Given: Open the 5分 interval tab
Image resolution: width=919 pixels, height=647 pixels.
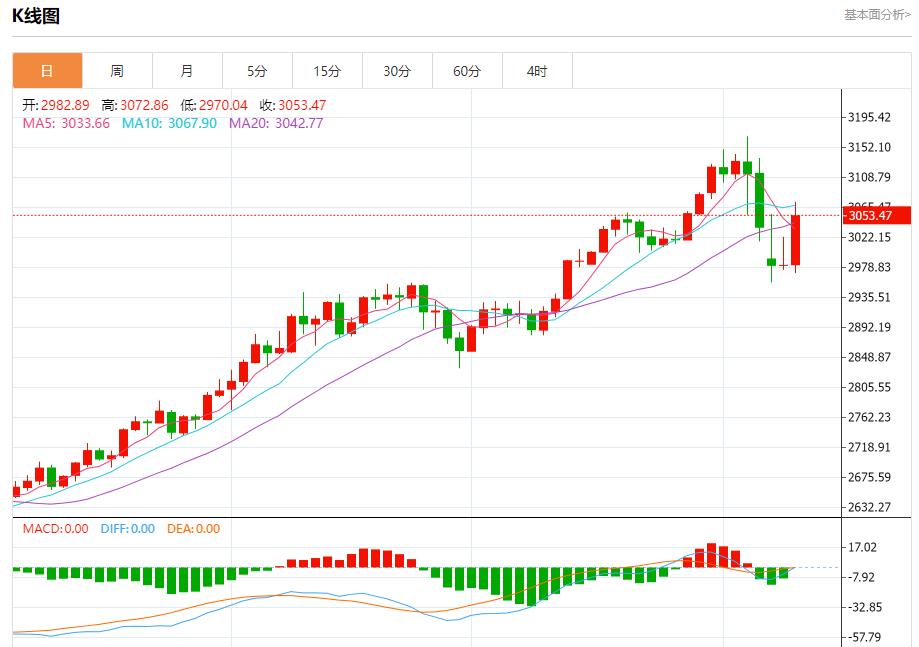Looking at the screenshot, I should [x=257, y=71].
